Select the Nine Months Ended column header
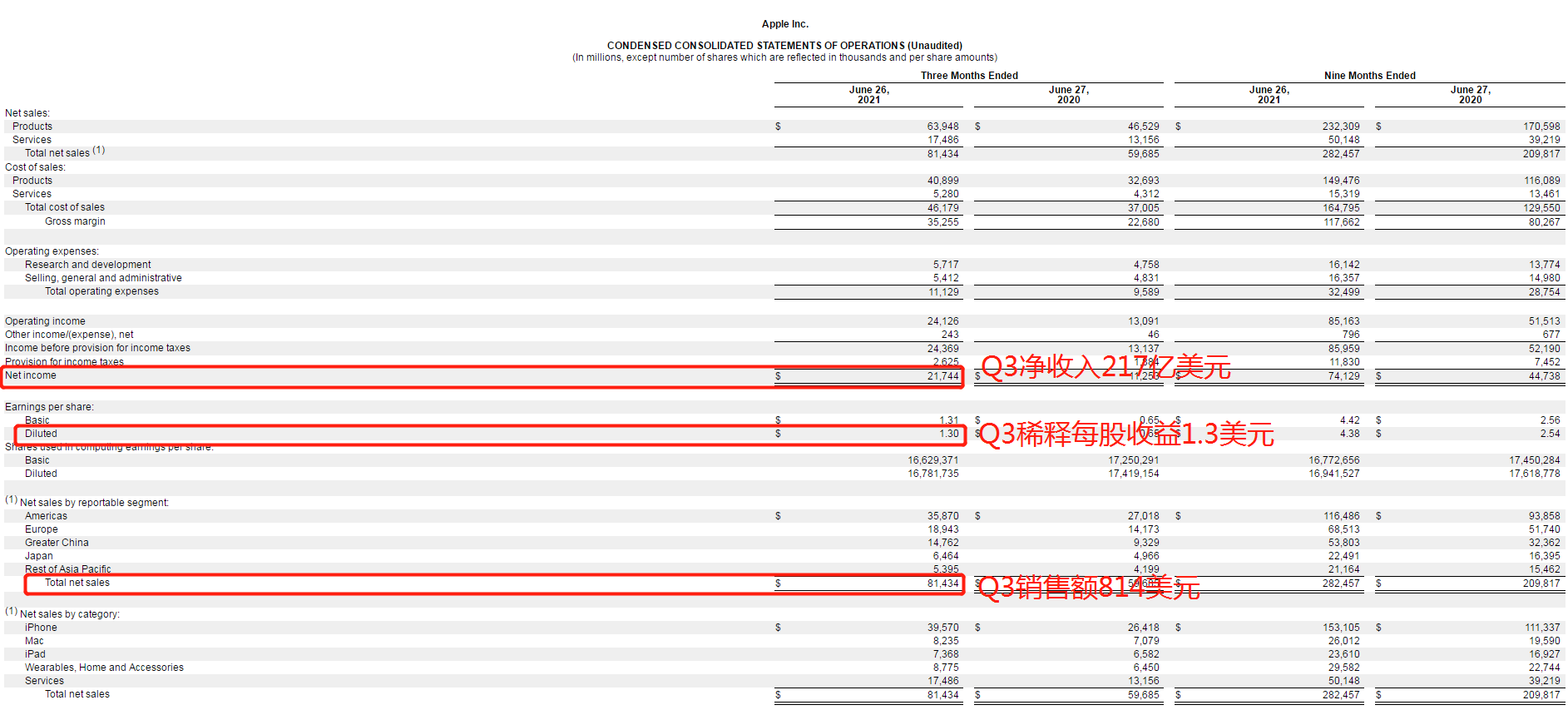 coord(1369,76)
